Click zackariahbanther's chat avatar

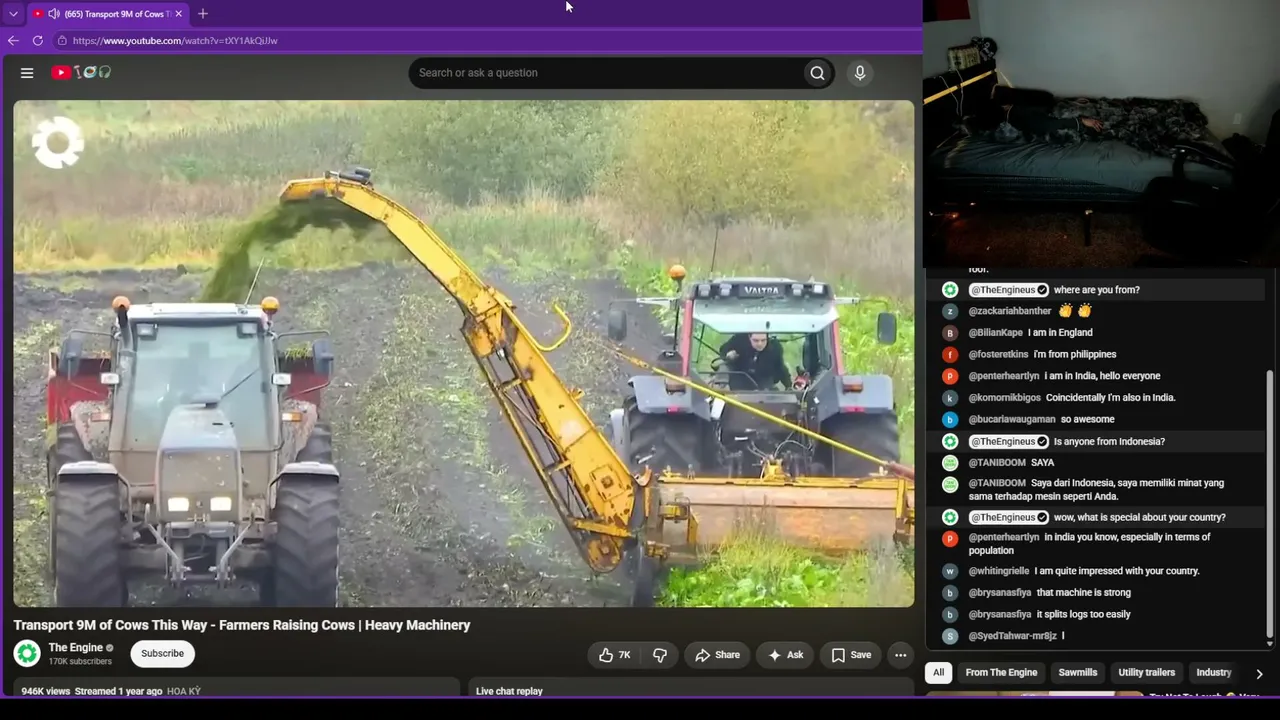point(950,312)
